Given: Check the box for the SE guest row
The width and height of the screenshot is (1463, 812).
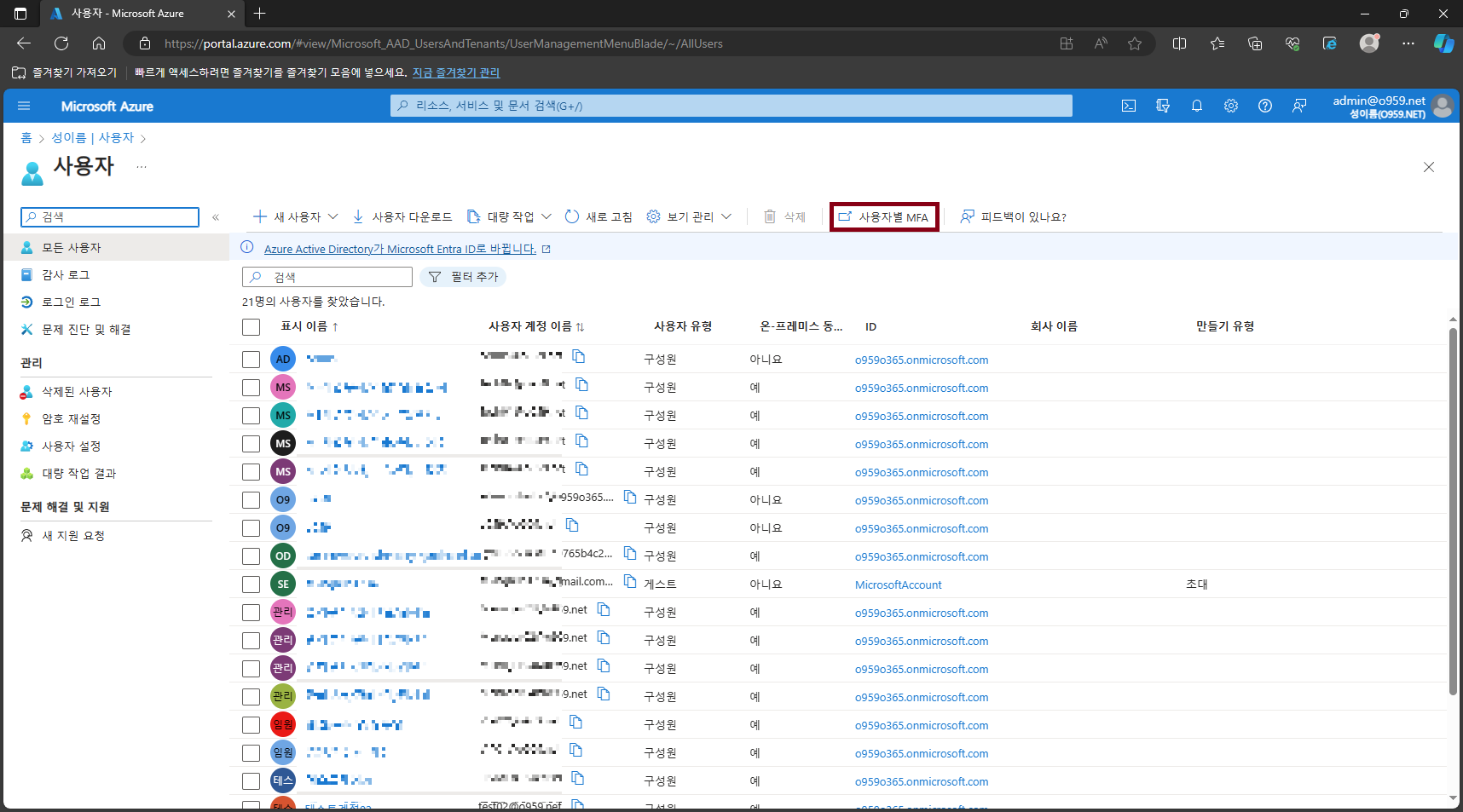Looking at the screenshot, I should (251, 585).
